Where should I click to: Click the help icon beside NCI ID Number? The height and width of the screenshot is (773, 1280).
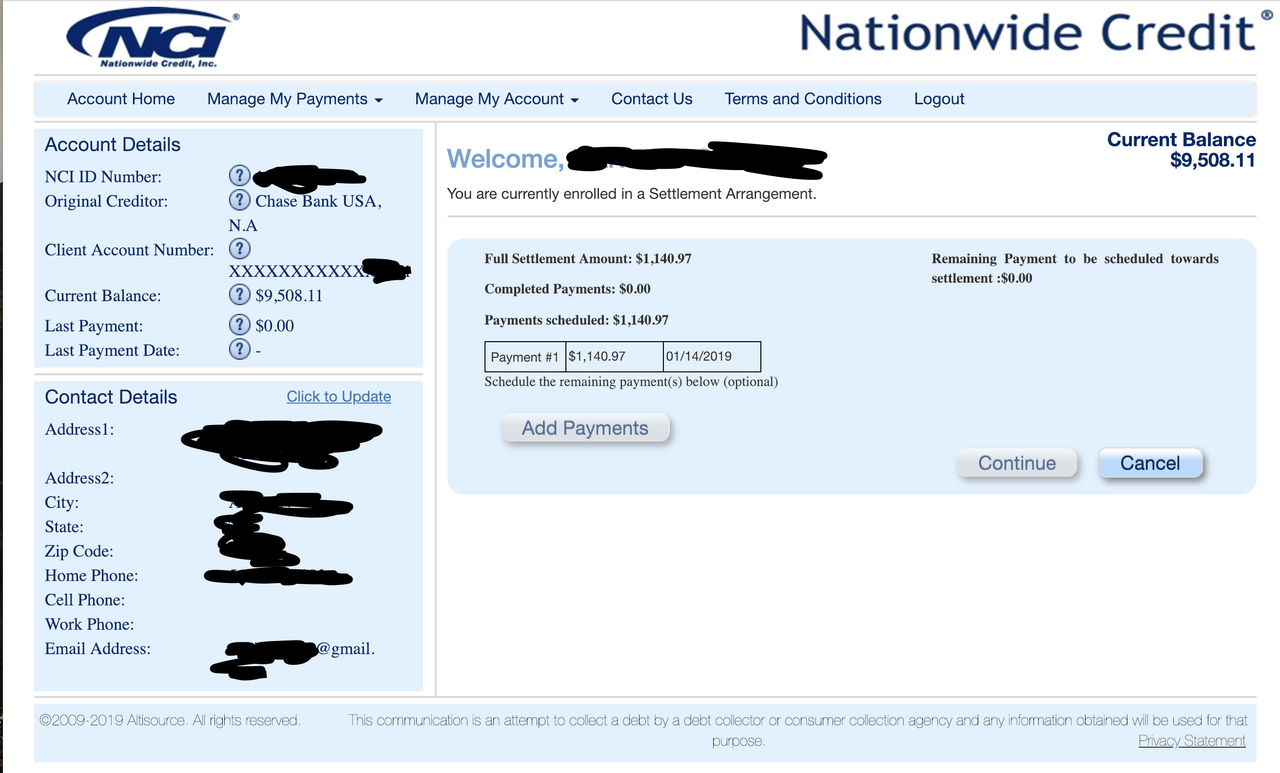(239, 175)
